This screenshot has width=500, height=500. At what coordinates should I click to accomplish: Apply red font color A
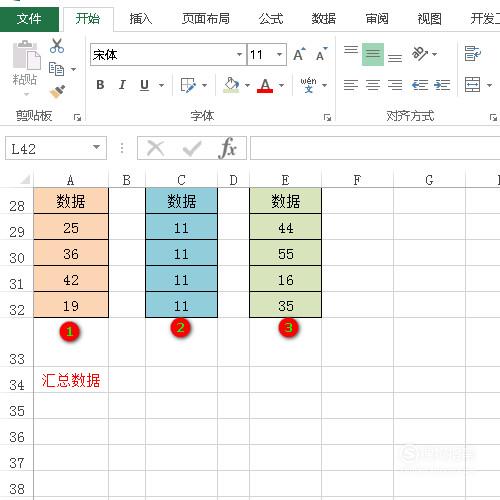point(265,85)
